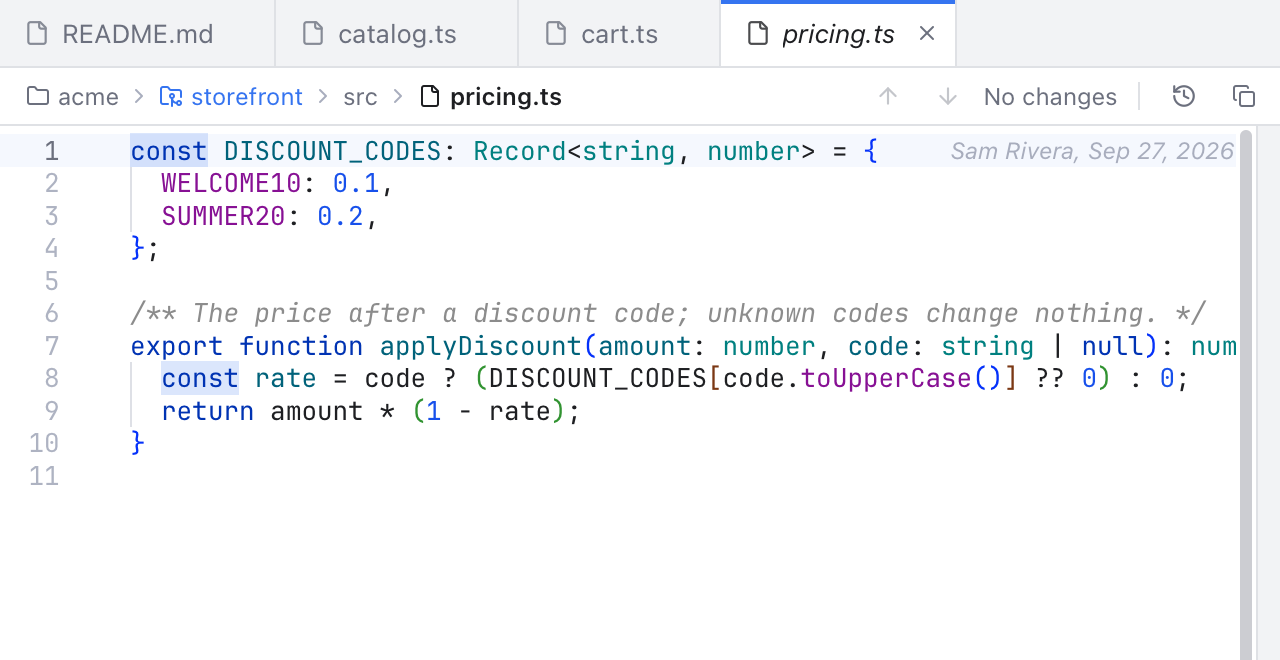Screen dimensions: 1280x660
Task: Open the README.md tab
Action: (137, 34)
